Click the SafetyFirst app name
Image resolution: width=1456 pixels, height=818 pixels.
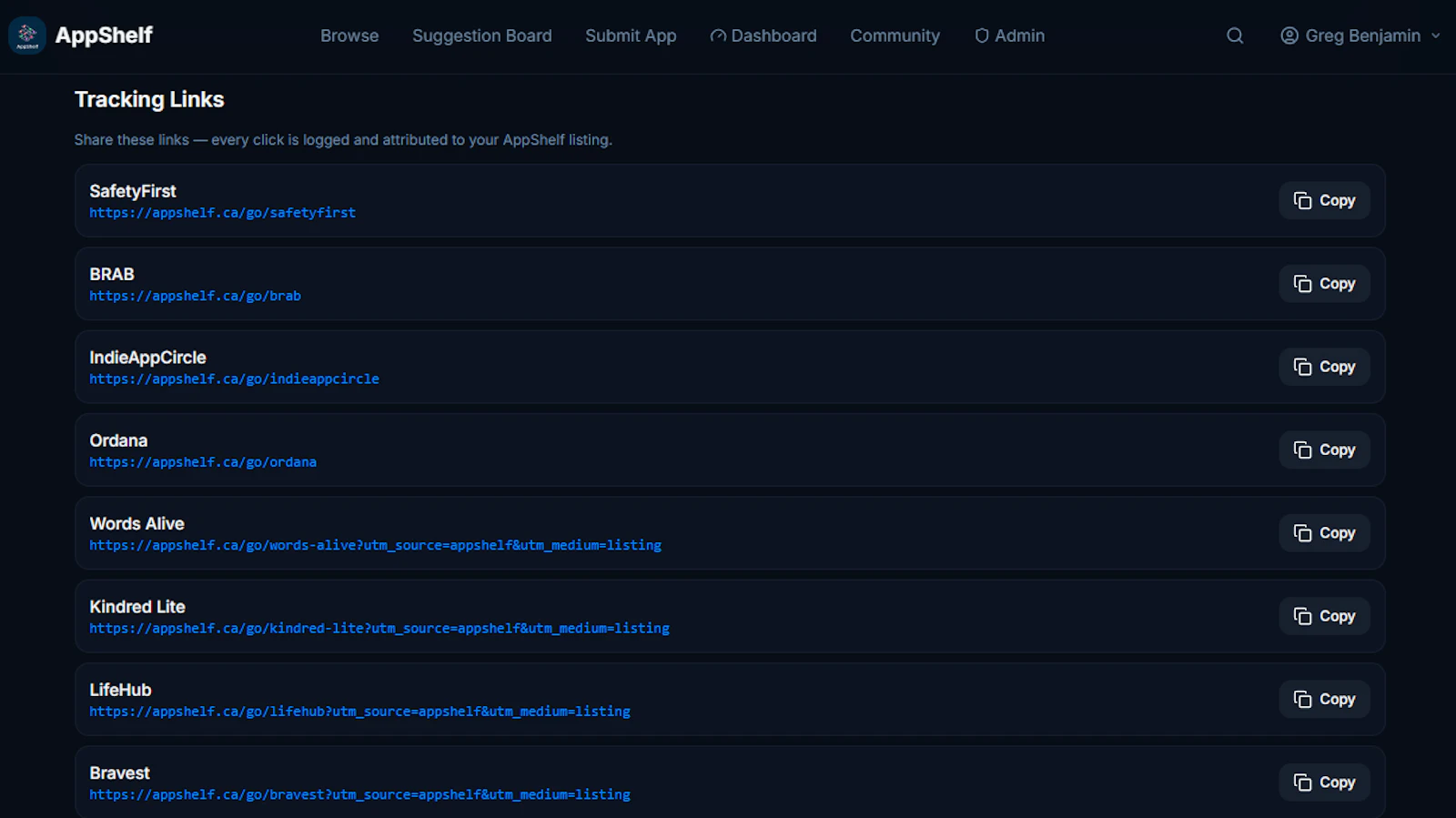pos(133,191)
